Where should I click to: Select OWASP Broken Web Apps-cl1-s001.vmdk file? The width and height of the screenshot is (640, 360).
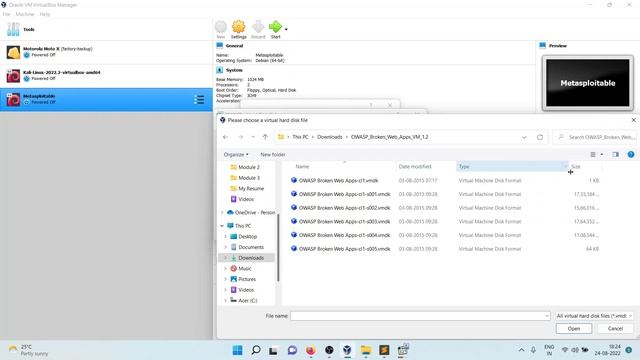pos(344,194)
